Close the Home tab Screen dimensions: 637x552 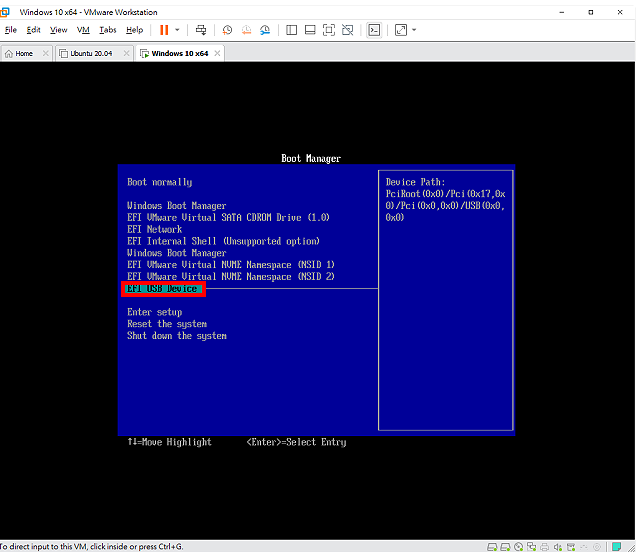(x=46, y=53)
